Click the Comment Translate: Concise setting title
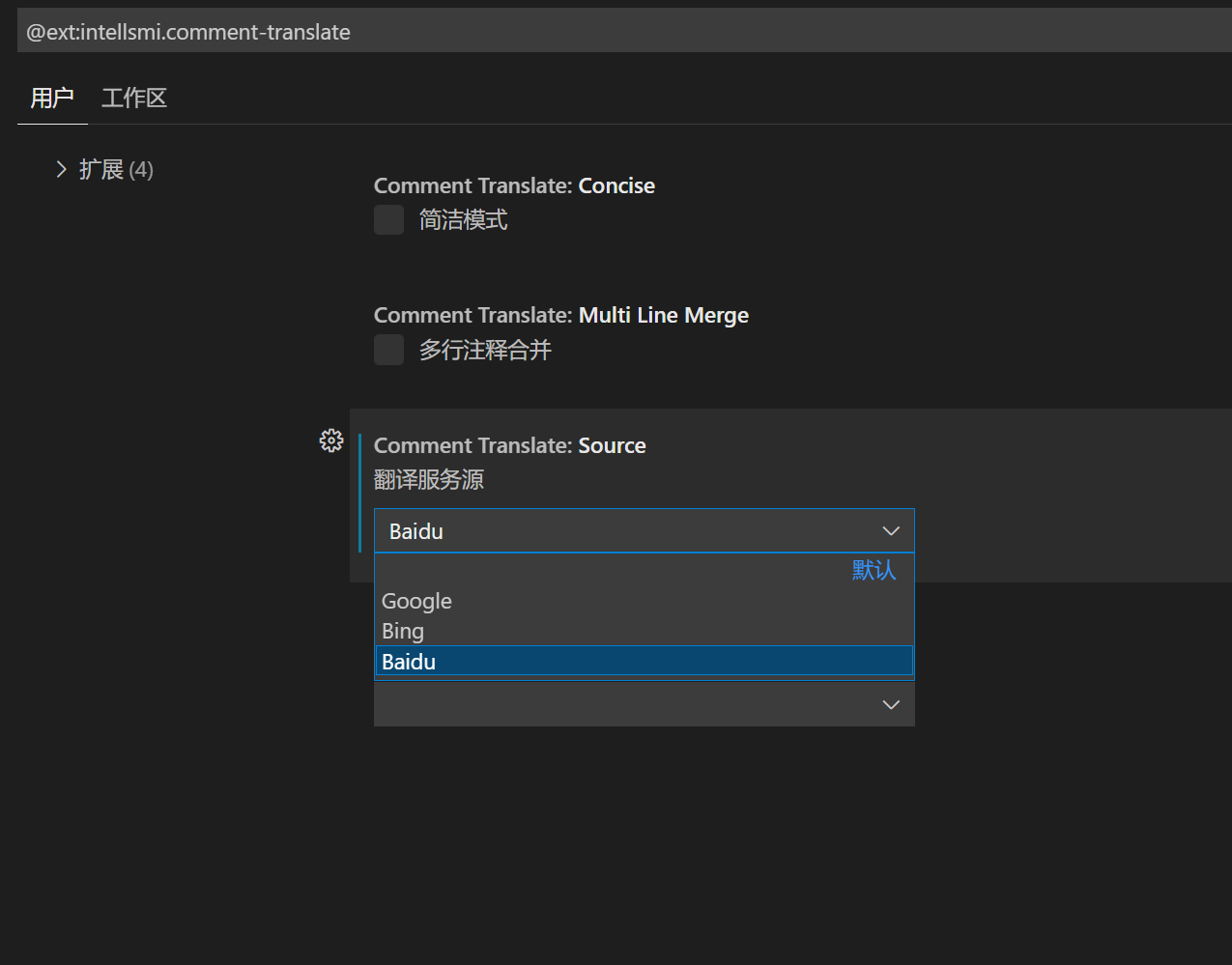Viewport: 1232px width, 965px height. click(x=514, y=185)
